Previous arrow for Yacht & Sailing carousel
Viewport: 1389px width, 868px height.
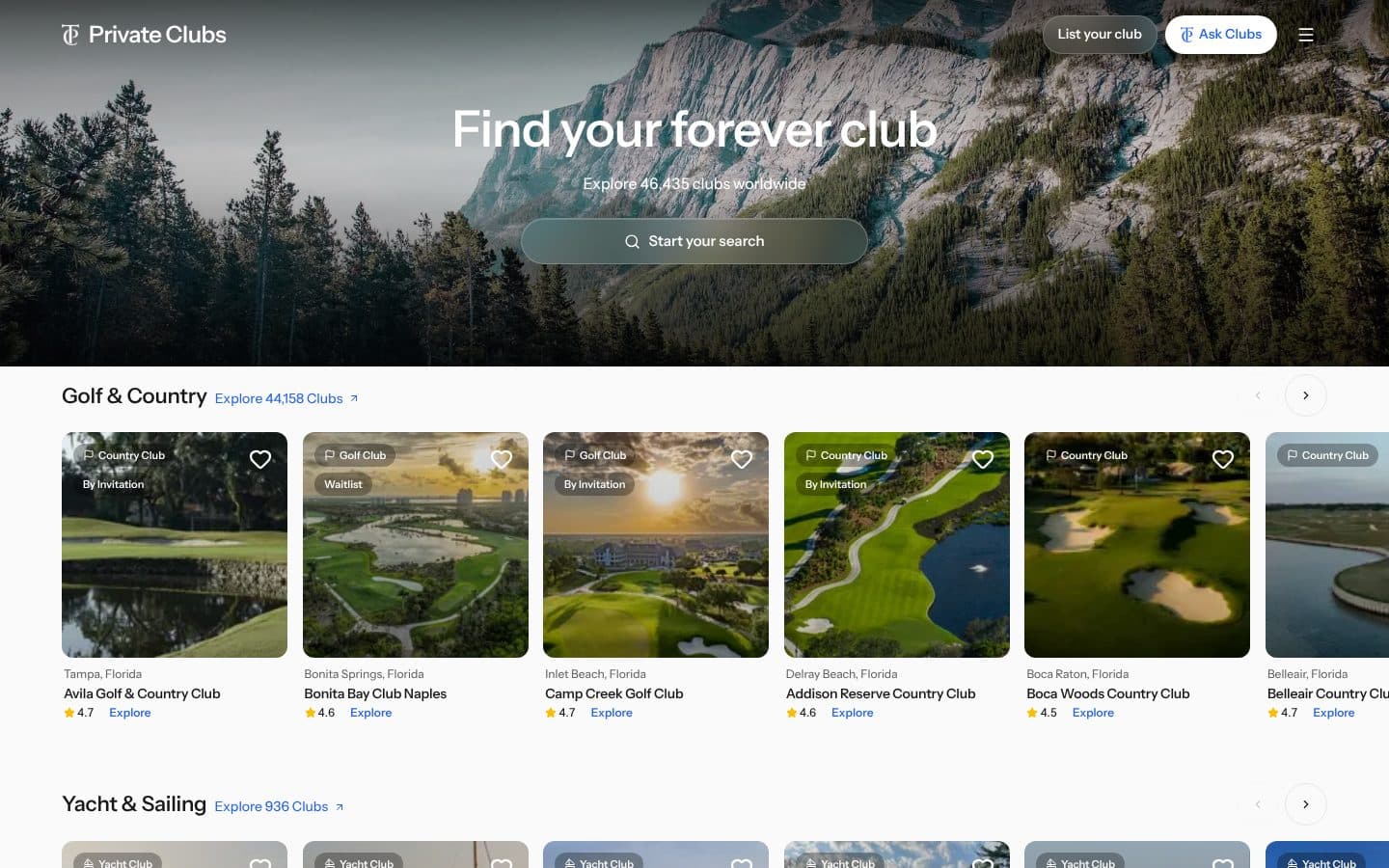point(1258,804)
